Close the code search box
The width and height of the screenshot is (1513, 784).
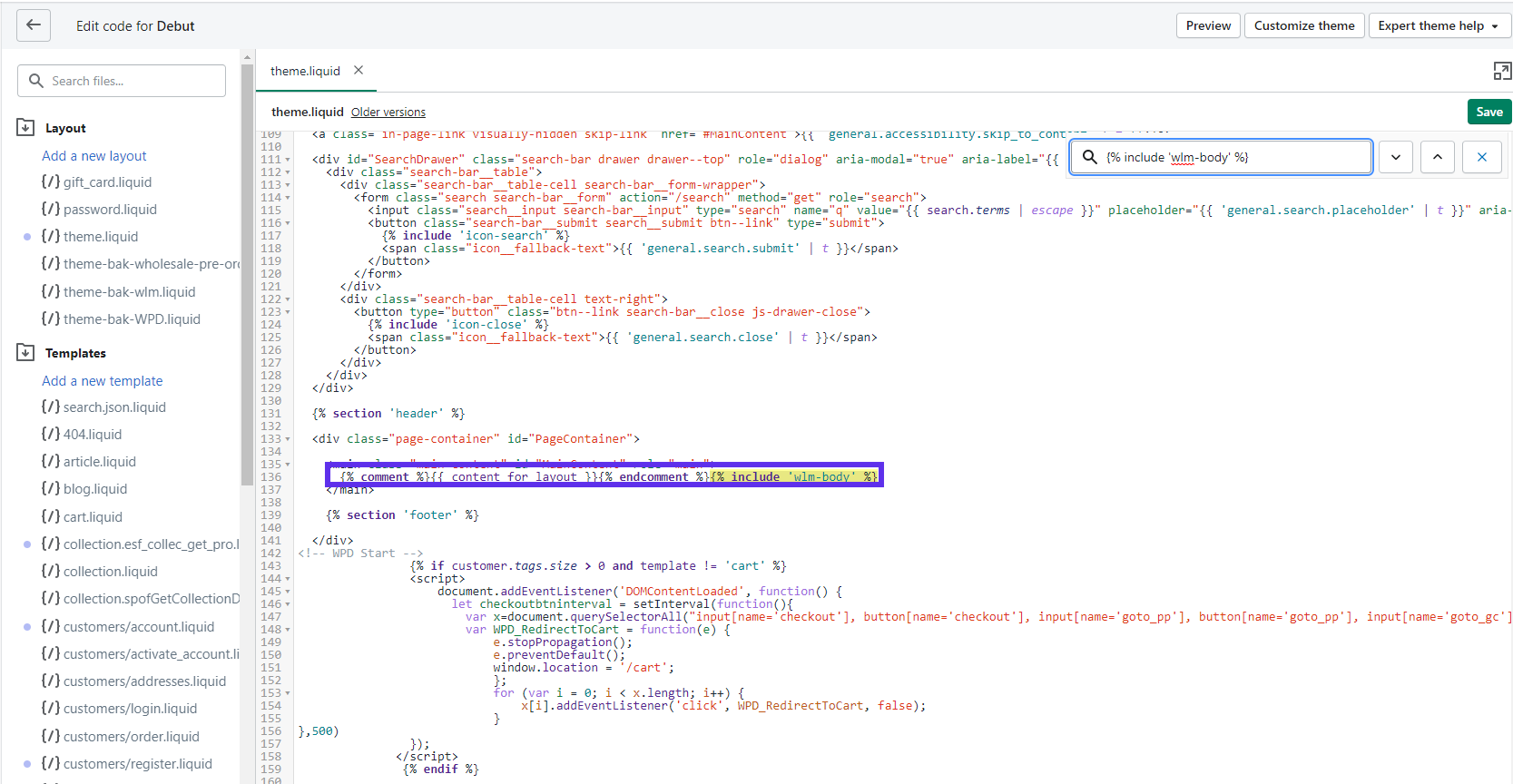point(1482,157)
